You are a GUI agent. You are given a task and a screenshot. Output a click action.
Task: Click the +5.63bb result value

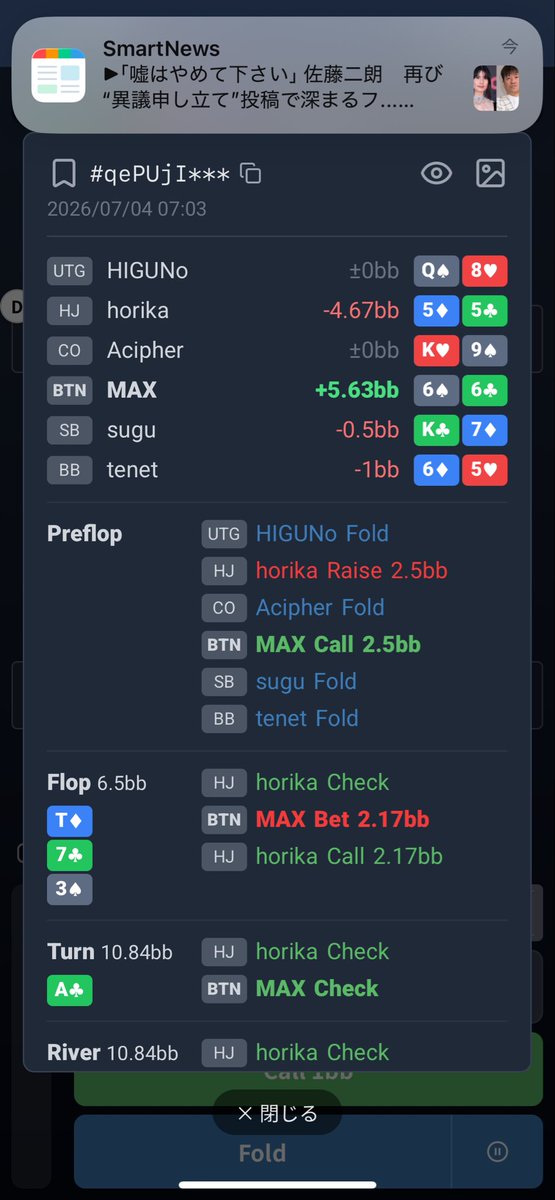click(x=356, y=390)
